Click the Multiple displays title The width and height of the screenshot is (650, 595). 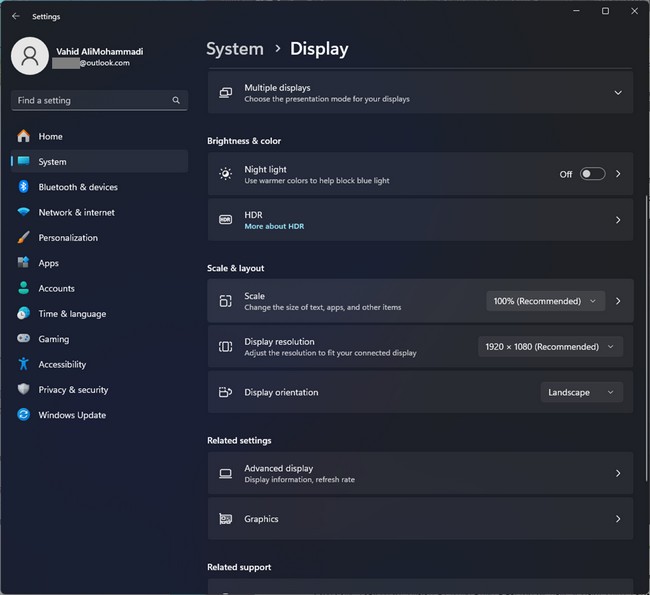[277, 88]
